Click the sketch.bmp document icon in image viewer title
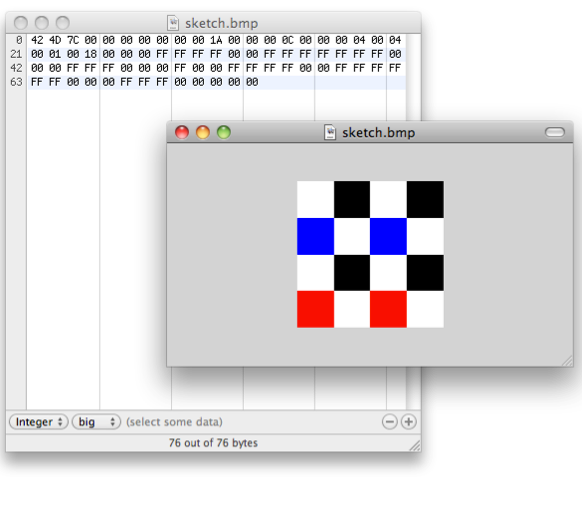Screen dimensions: 582x518 [x=330, y=132]
